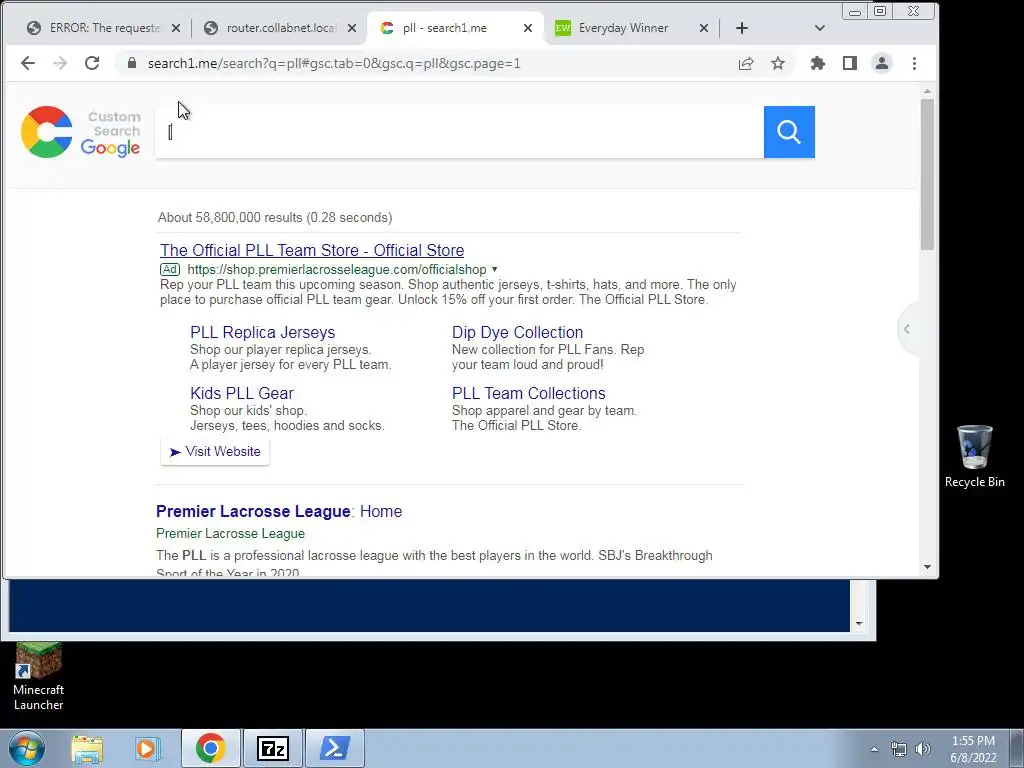Open 7-Zip from the taskbar

click(x=272, y=748)
